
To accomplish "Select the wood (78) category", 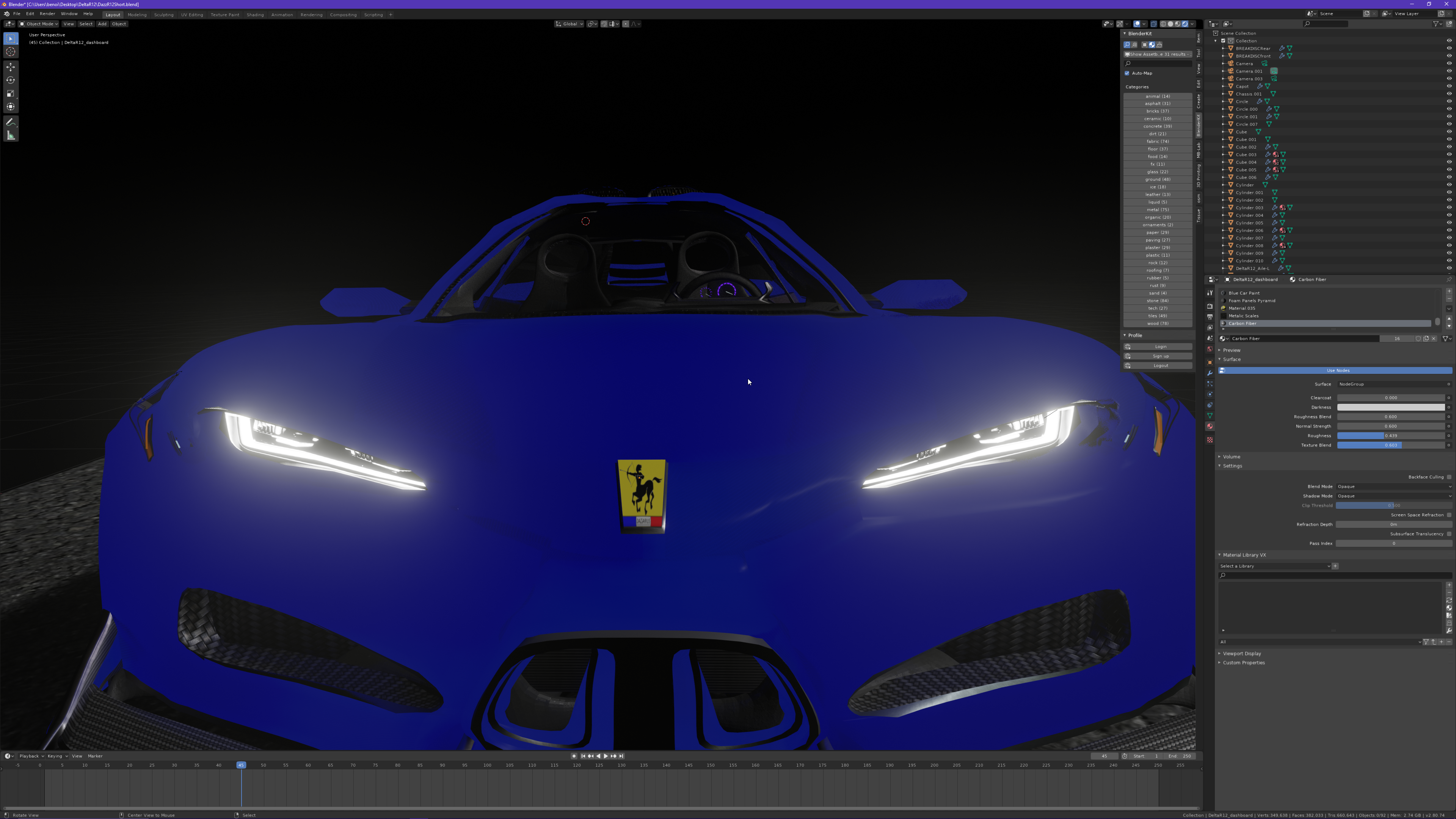I will click(x=1158, y=323).
